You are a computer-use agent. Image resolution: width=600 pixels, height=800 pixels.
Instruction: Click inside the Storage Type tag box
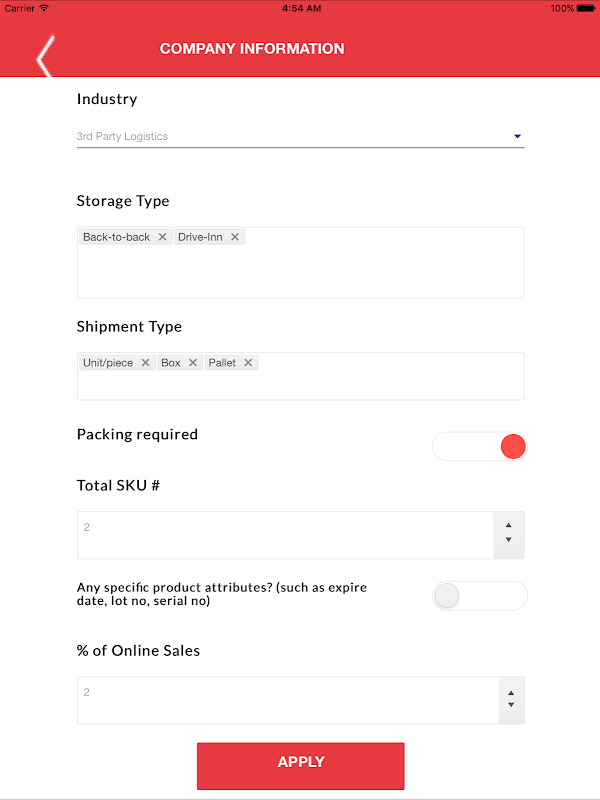(x=300, y=272)
